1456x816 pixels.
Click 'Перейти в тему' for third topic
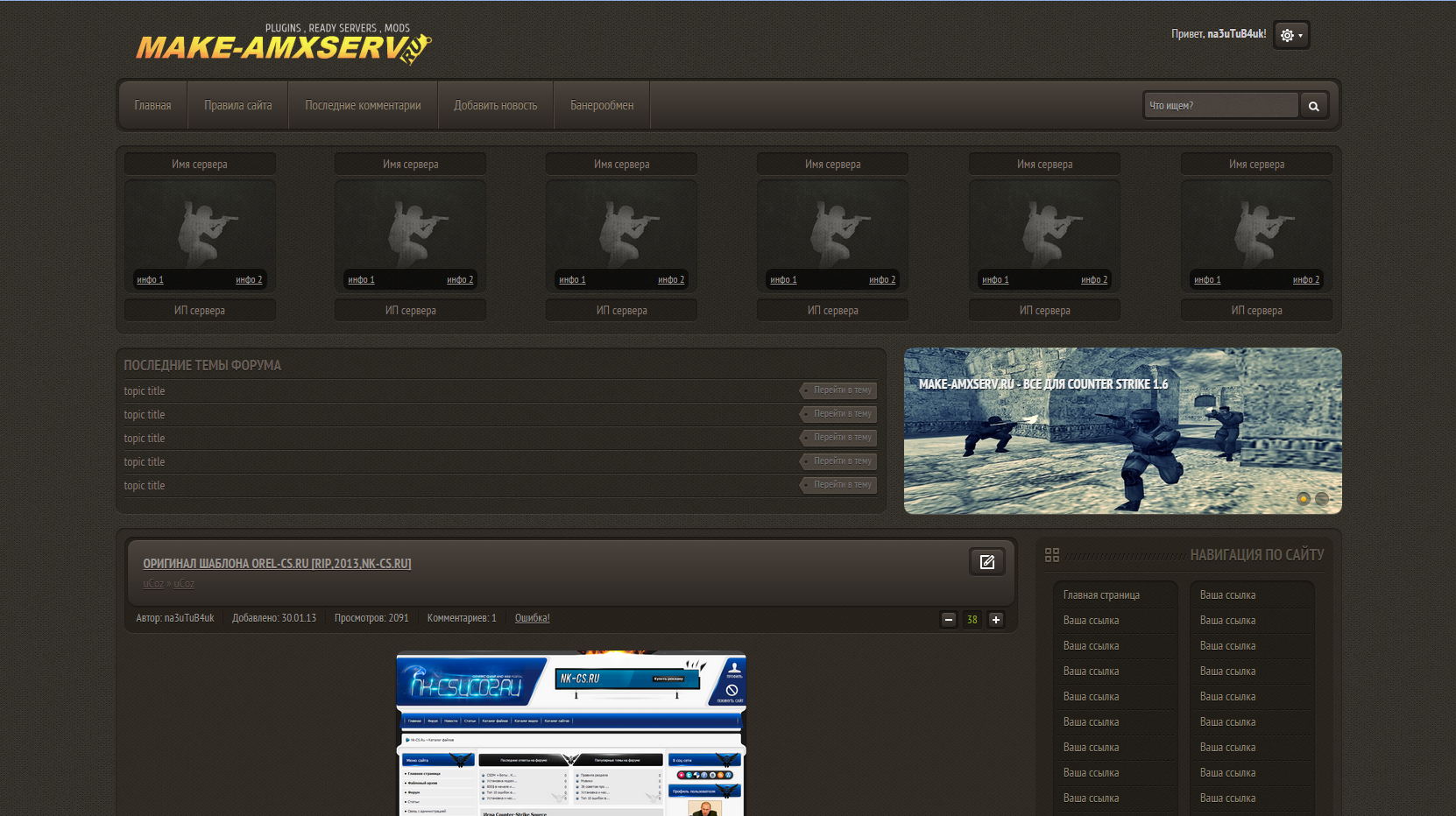click(838, 438)
